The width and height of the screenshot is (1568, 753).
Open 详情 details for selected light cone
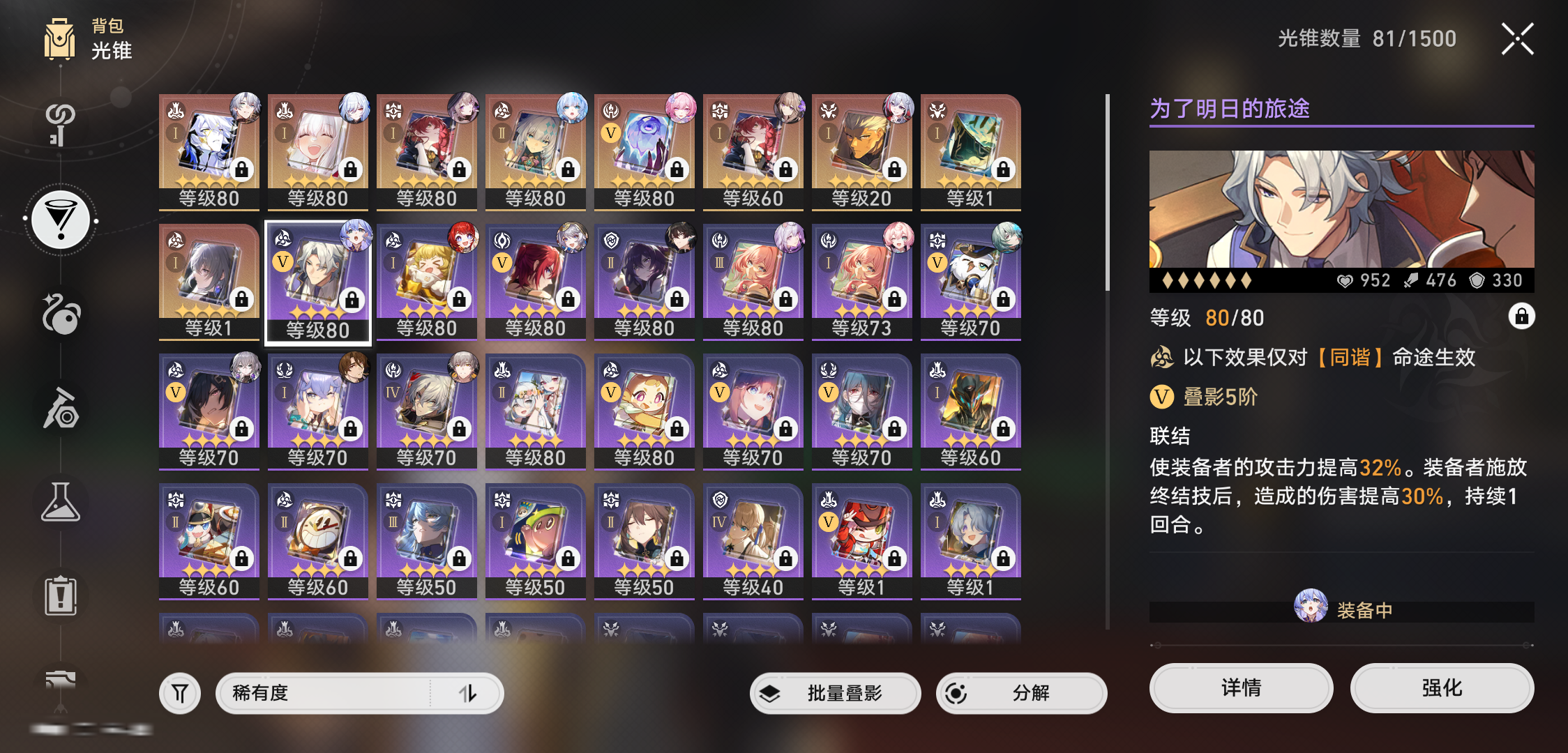click(x=1241, y=687)
